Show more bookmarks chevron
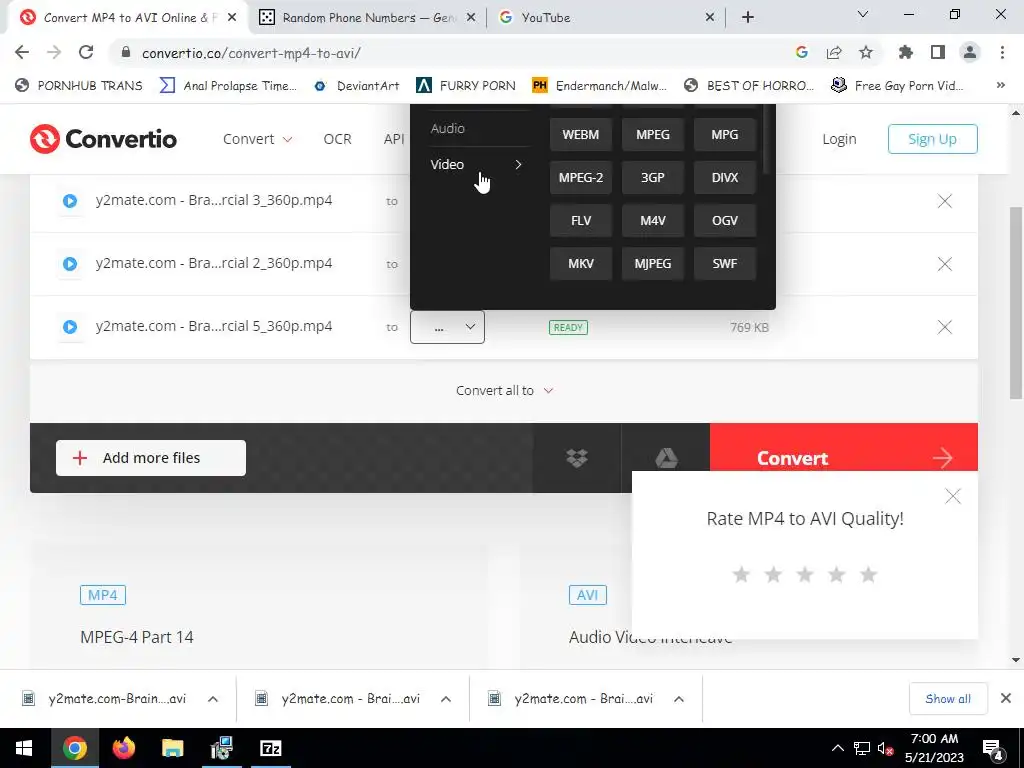Screen dimensions: 1024x768 point(1000,86)
